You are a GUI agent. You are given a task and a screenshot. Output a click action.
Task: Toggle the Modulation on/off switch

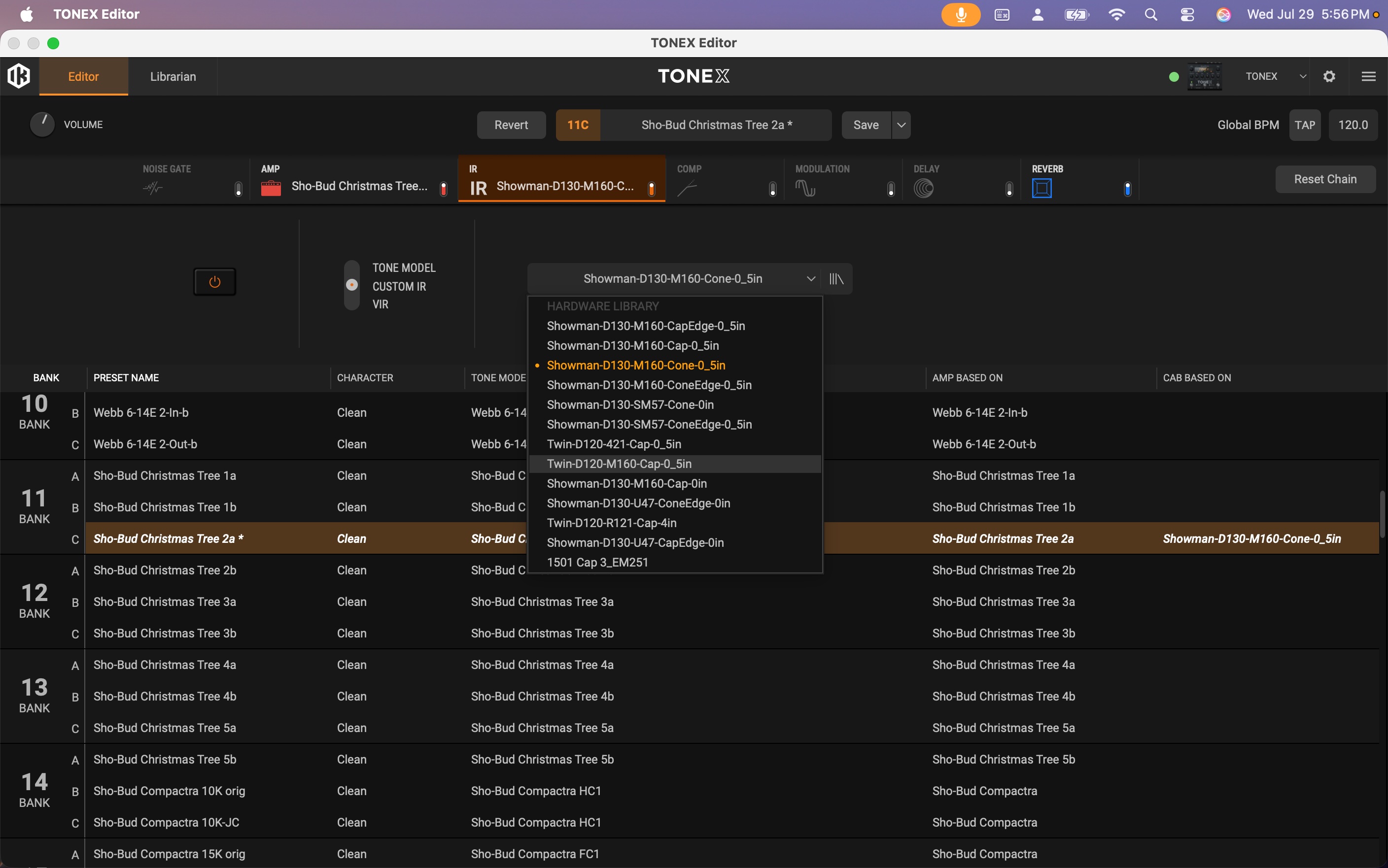pyautogui.click(x=891, y=189)
